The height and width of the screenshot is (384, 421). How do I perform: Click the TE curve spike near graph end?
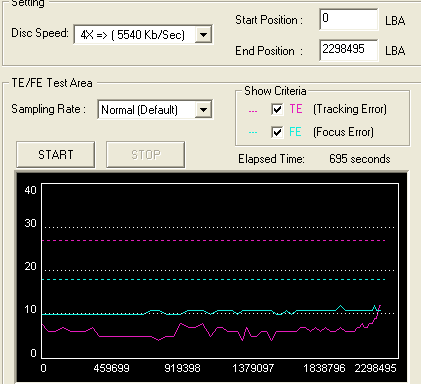pyautogui.click(x=378, y=312)
